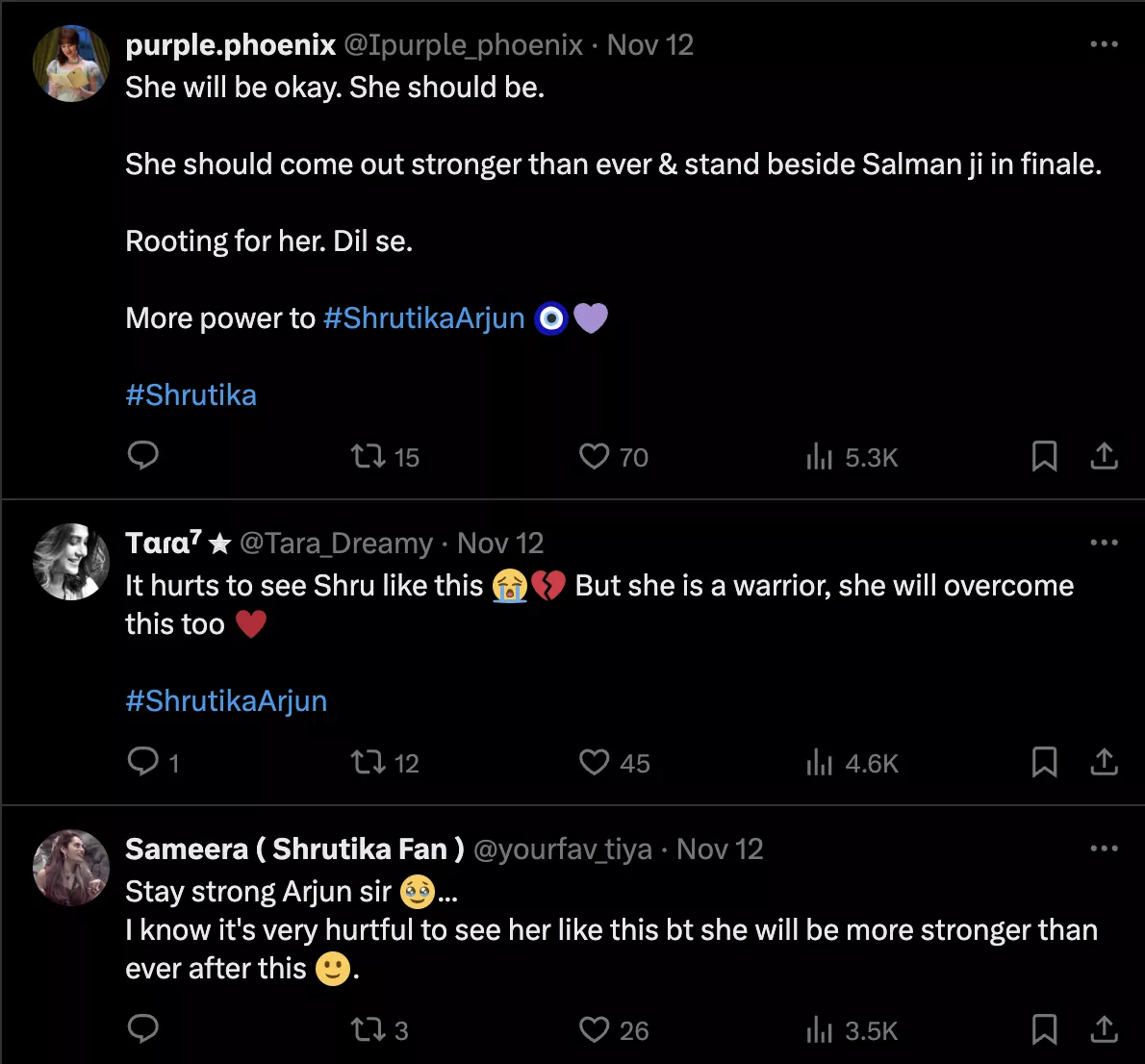The width and height of the screenshot is (1145, 1064).
Task: Retweet purple.phoenix's post with 15 retweets
Action: (369, 456)
